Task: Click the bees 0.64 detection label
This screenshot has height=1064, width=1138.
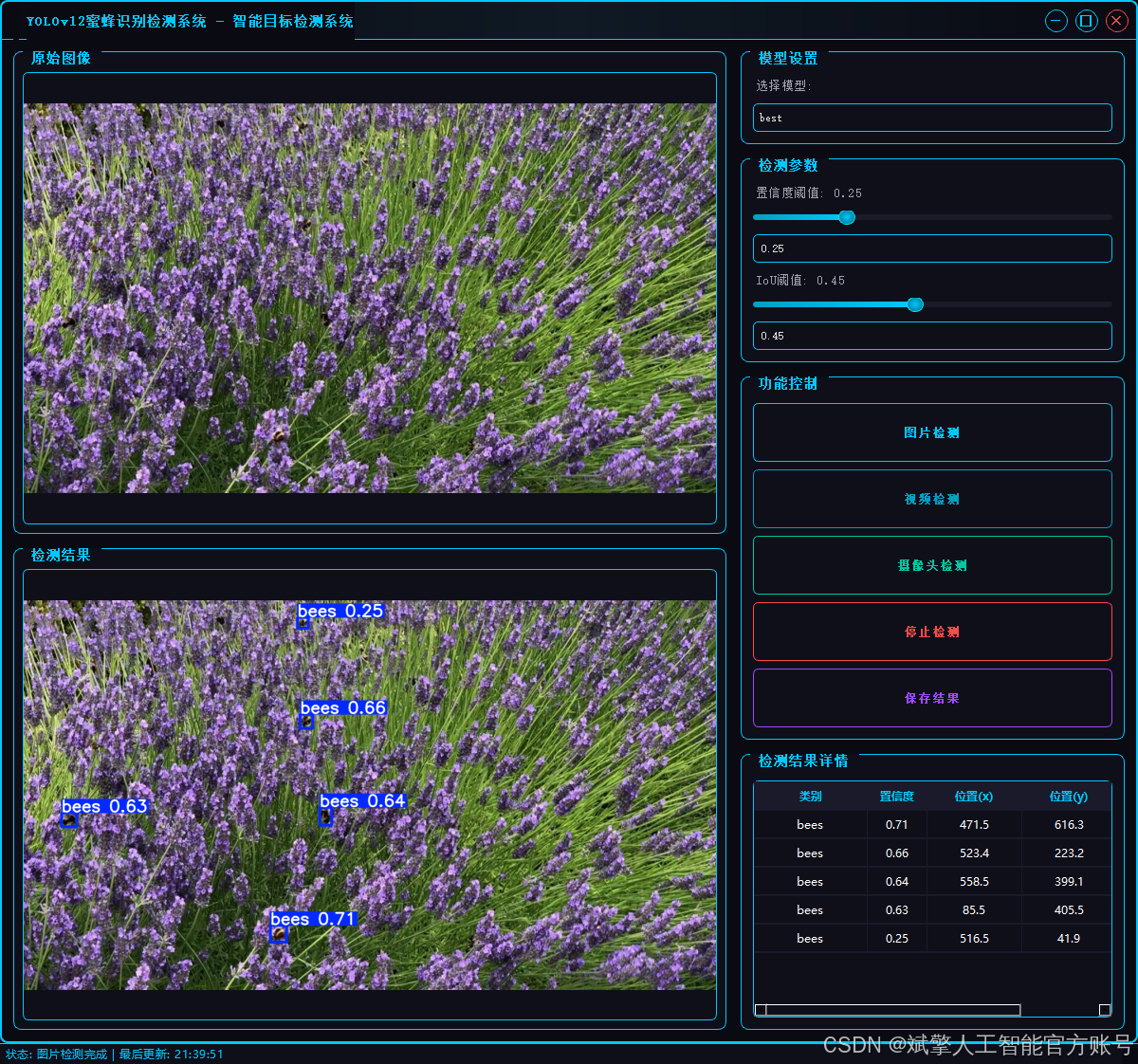Action: point(362,801)
